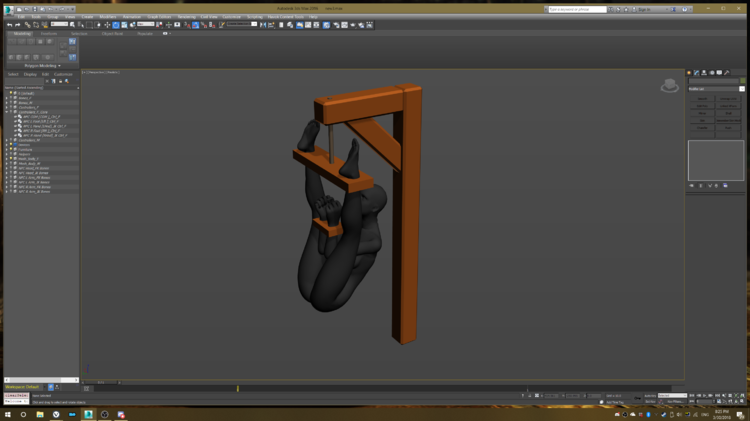750x421 pixels.
Task: Click the ViewCube in the viewport
Action: tap(670, 85)
